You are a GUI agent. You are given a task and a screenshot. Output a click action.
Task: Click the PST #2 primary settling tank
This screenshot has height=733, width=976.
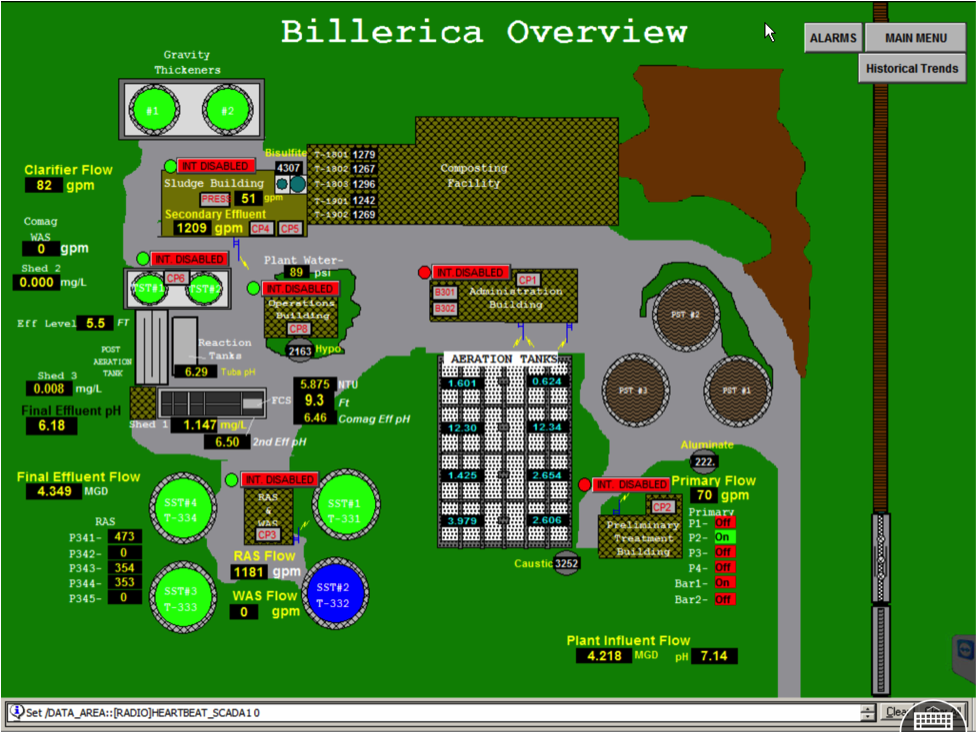point(688,315)
